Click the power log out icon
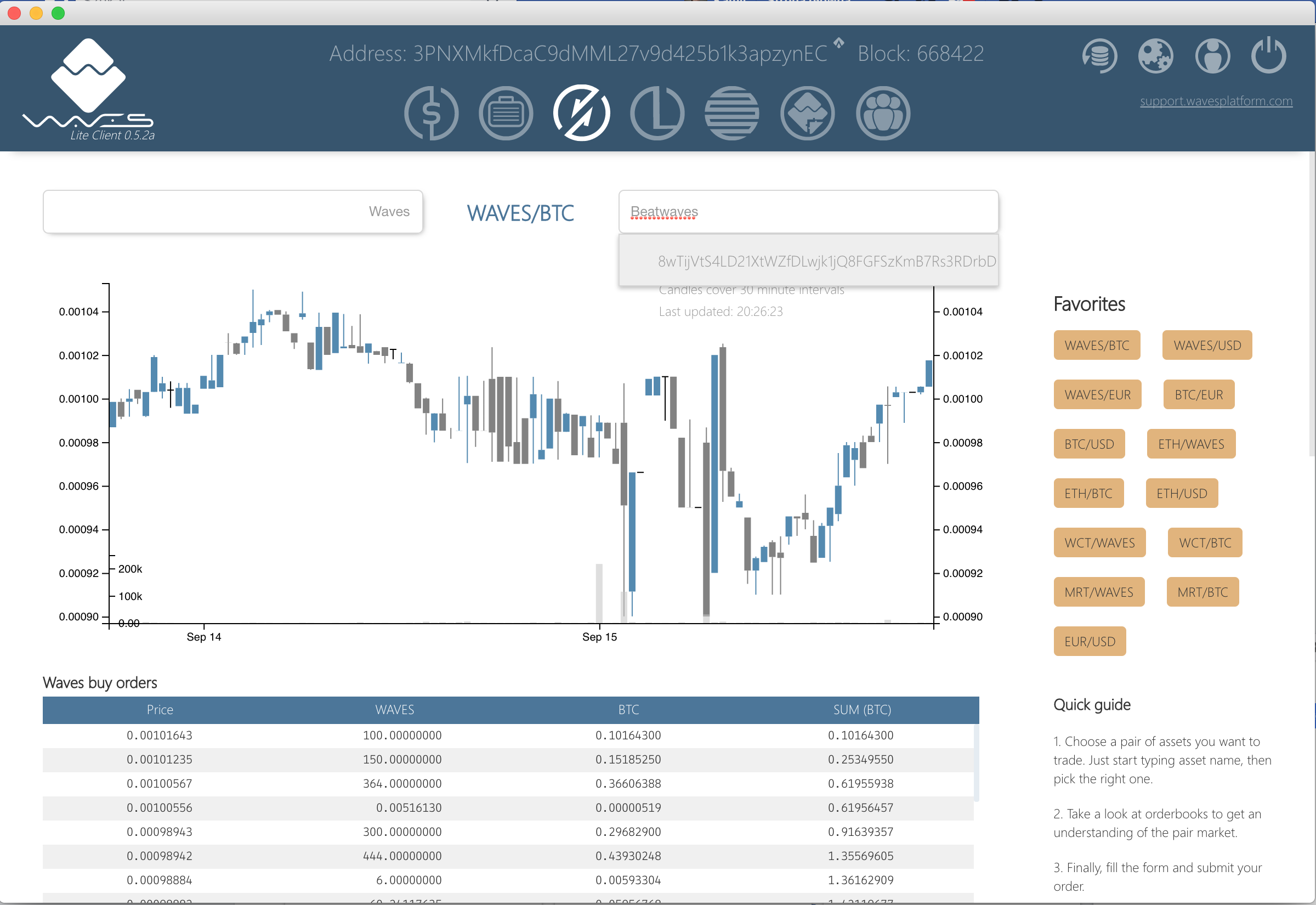1316x905 pixels. pos(1269,55)
